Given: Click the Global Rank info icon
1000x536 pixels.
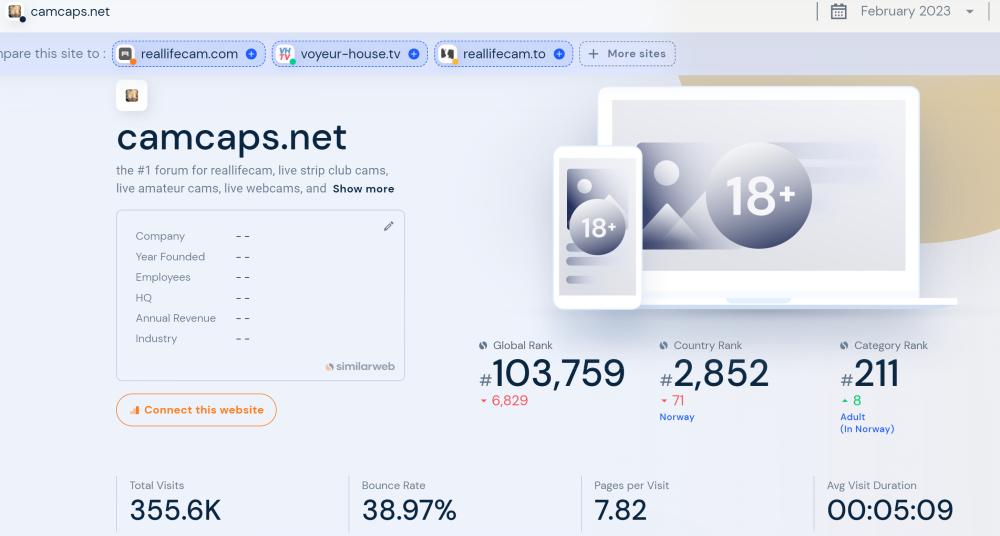Looking at the screenshot, I should coord(483,346).
